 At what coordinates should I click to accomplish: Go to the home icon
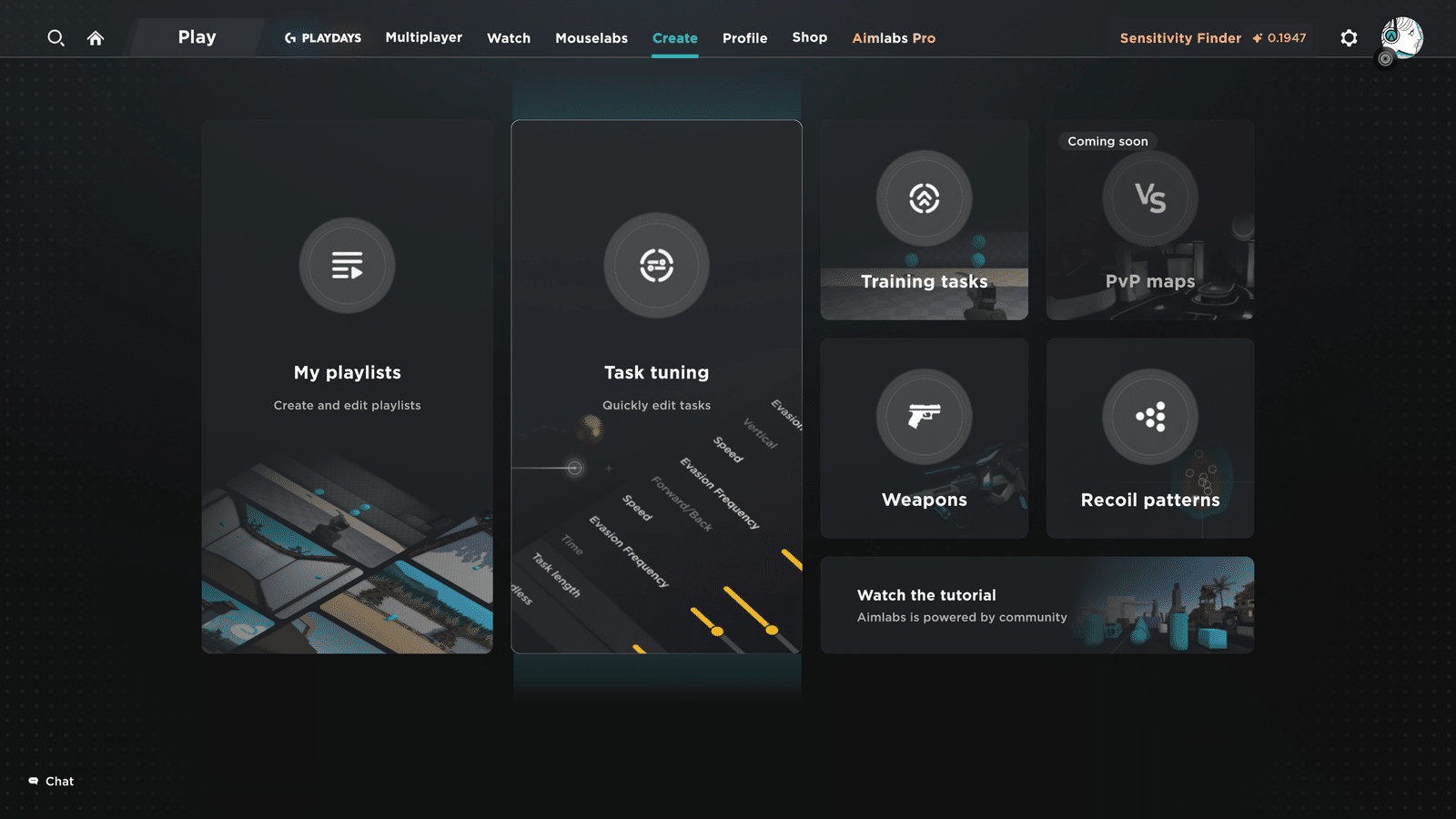[96, 38]
